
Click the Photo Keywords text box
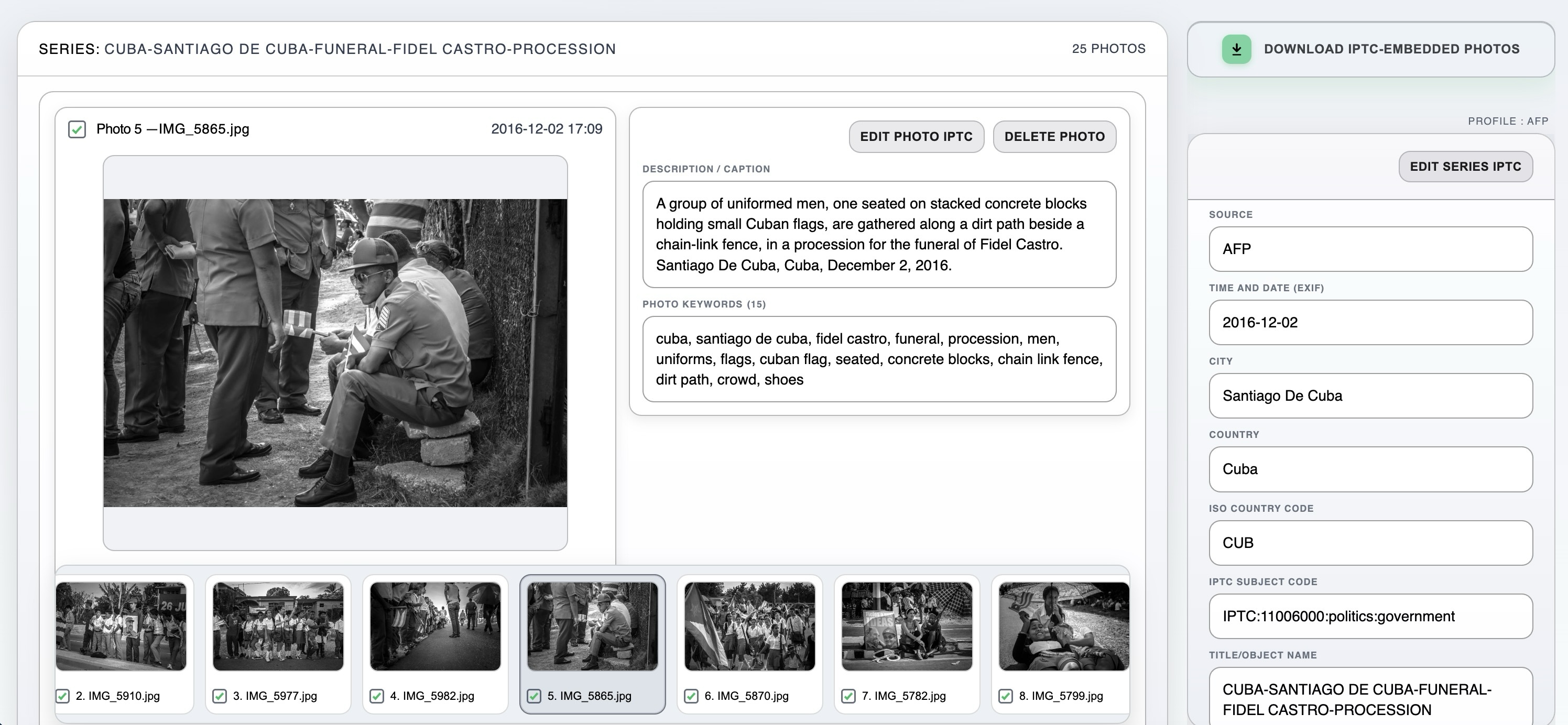click(879, 359)
